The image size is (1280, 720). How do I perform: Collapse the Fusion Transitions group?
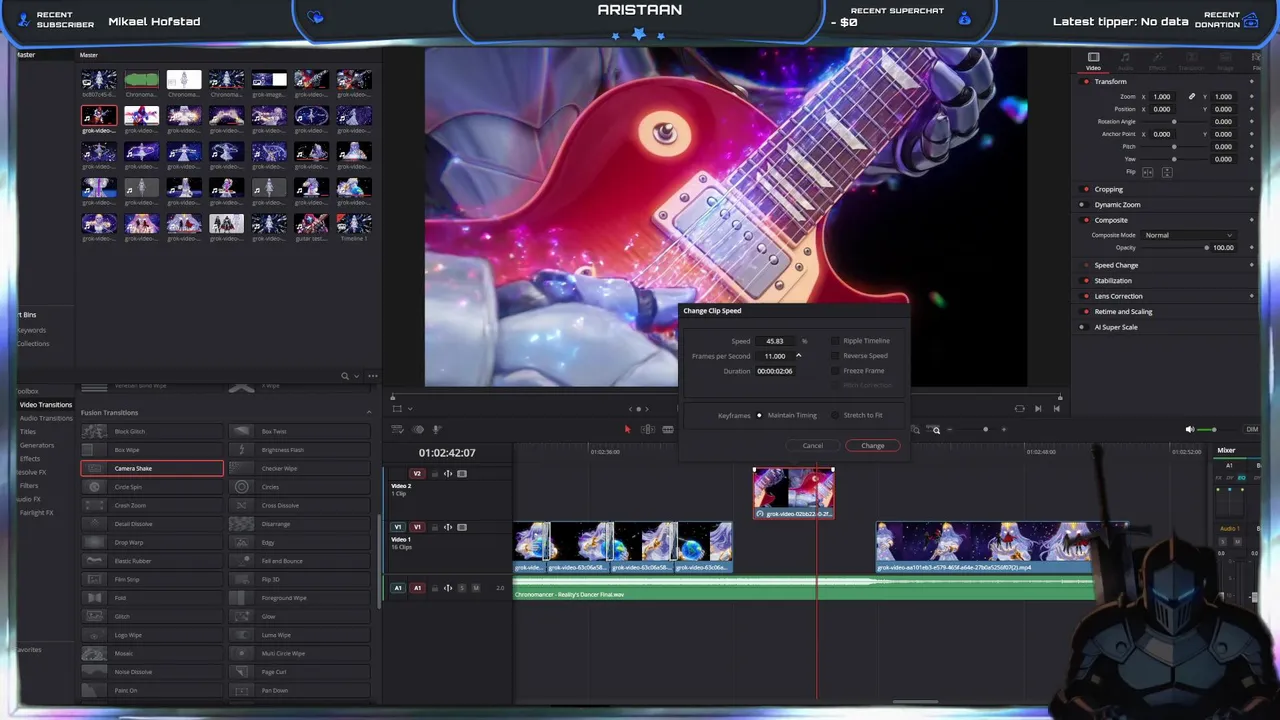tap(368, 412)
